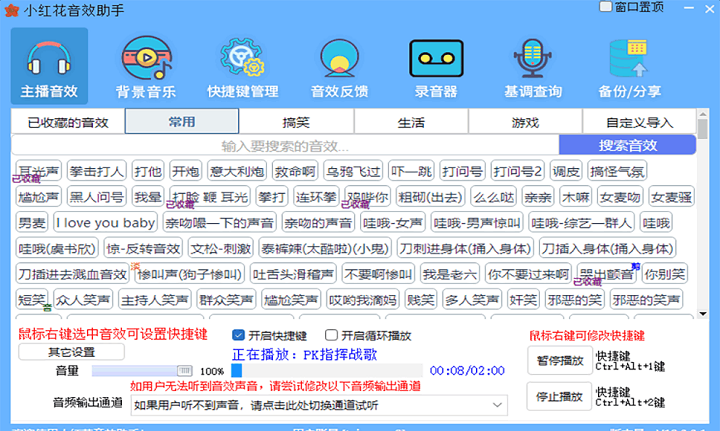Image resolution: width=720 pixels, height=431 pixels.
Task: Open the 基调查询 microphone icon
Action: (532, 59)
